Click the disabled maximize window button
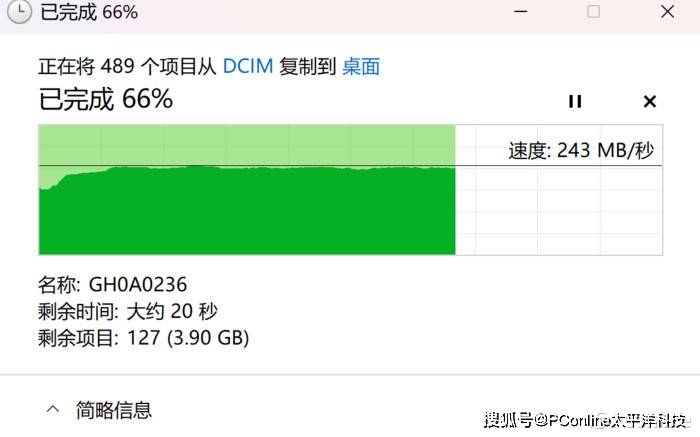This screenshot has width=700, height=437. (593, 12)
